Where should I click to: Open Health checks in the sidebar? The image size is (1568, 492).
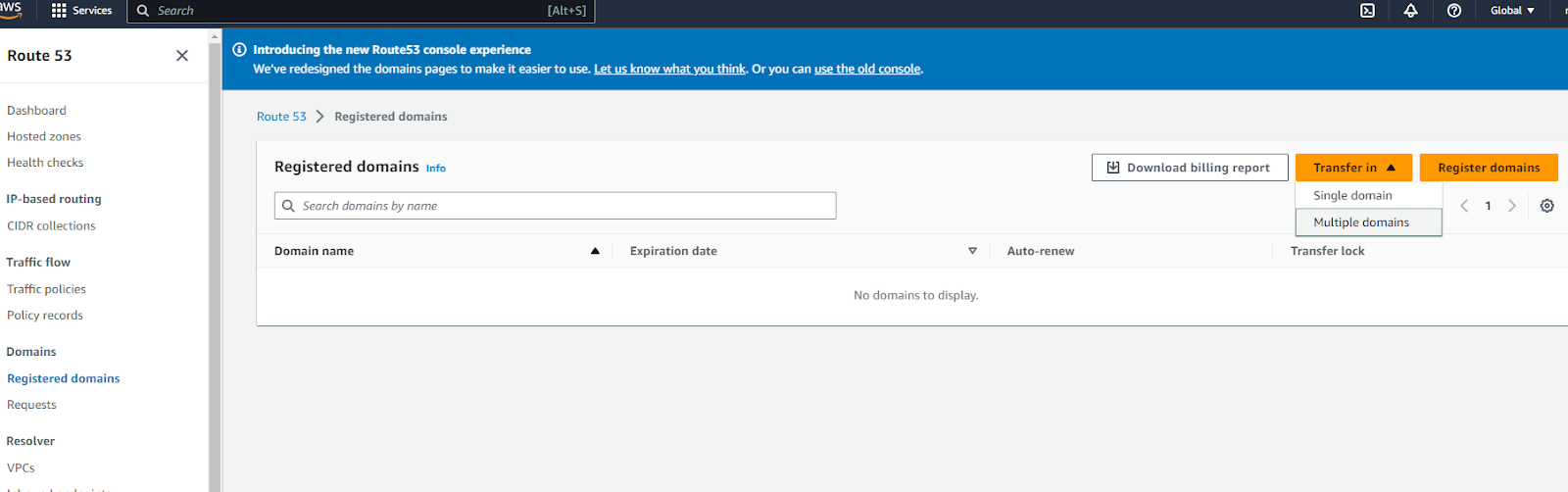(x=45, y=163)
